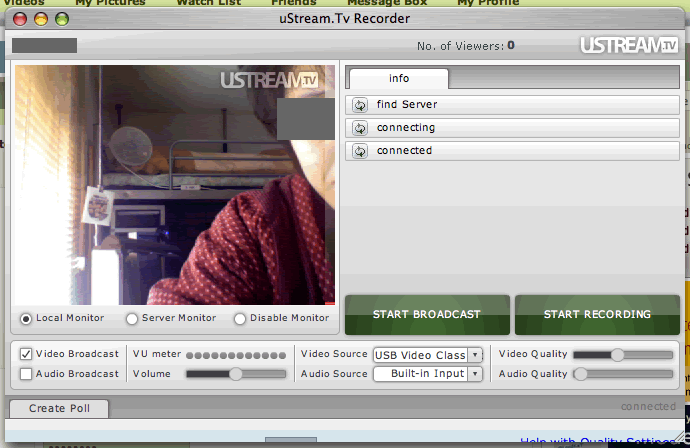Viewport: 690px width, 448px height.
Task: Open the Video Source dropdown
Action: pyautogui.click(x=428, y=355)
